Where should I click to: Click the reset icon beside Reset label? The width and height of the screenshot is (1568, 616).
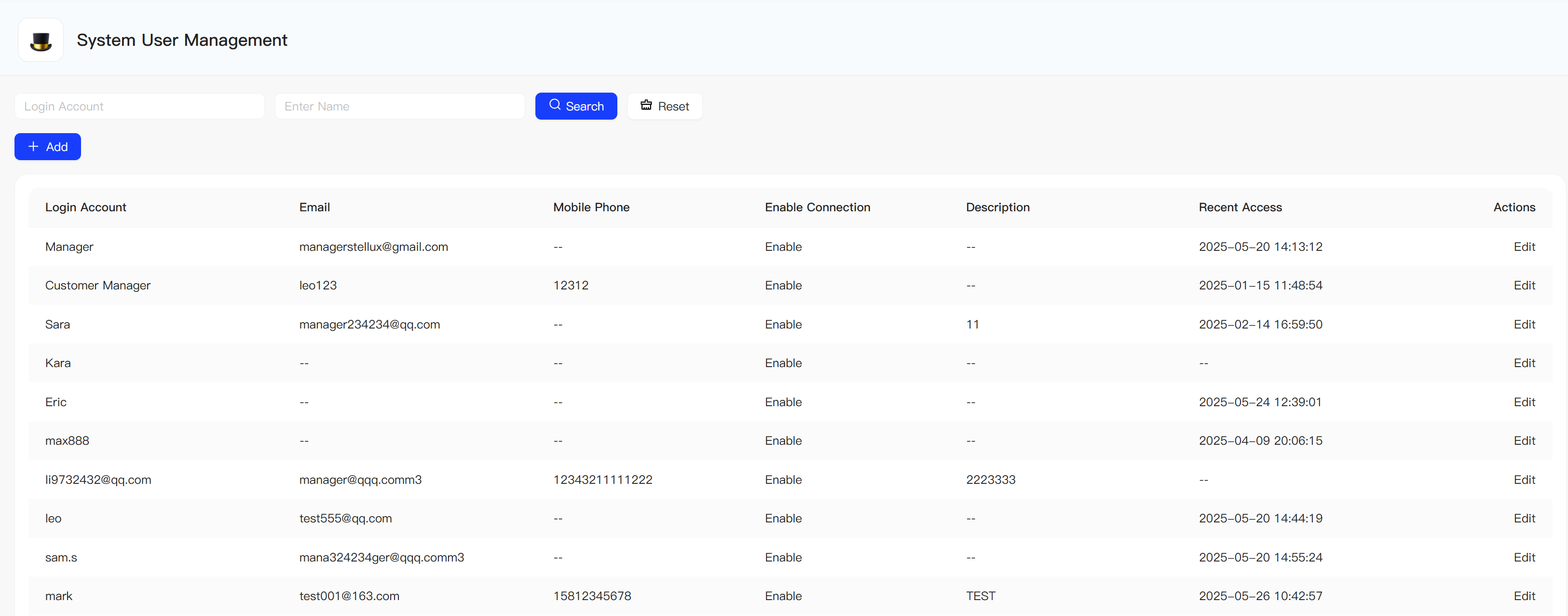click(646, 105)
